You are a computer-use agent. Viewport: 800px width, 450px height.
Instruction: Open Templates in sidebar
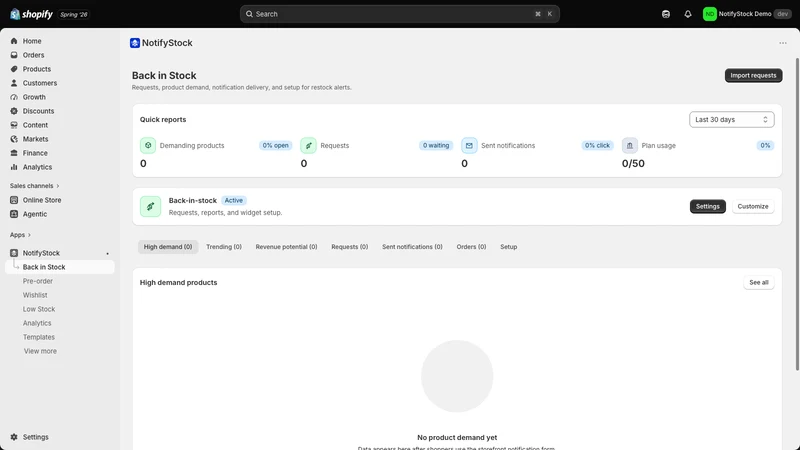[39, 337]
